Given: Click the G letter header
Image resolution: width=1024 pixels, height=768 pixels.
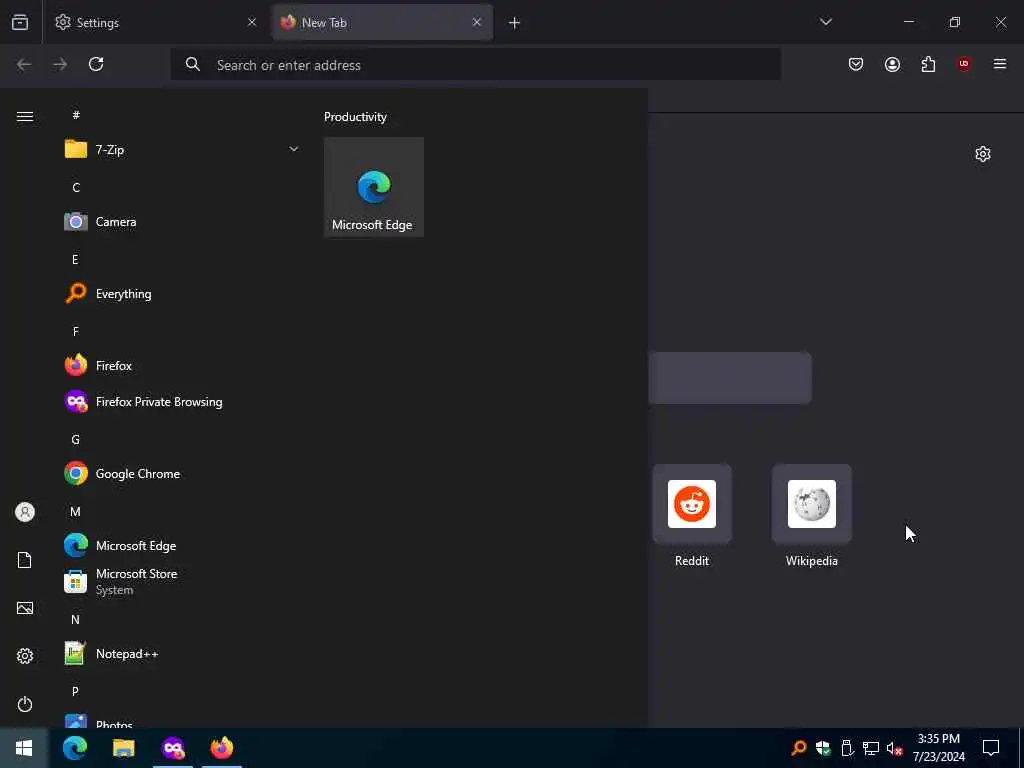Looking at the screenshot, I should (x=75, y=440).
